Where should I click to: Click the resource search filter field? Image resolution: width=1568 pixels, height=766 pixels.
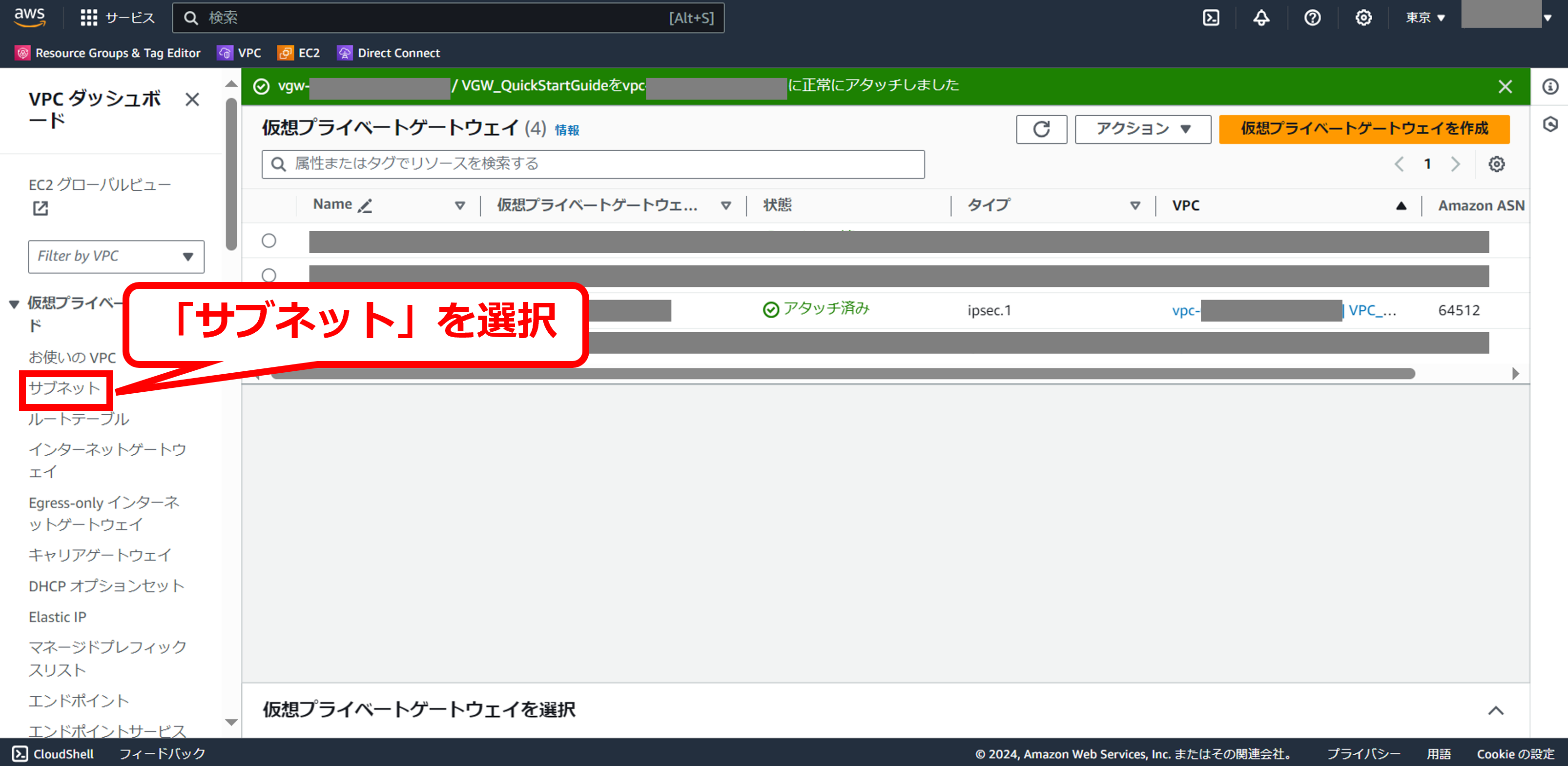pos(593,163)
